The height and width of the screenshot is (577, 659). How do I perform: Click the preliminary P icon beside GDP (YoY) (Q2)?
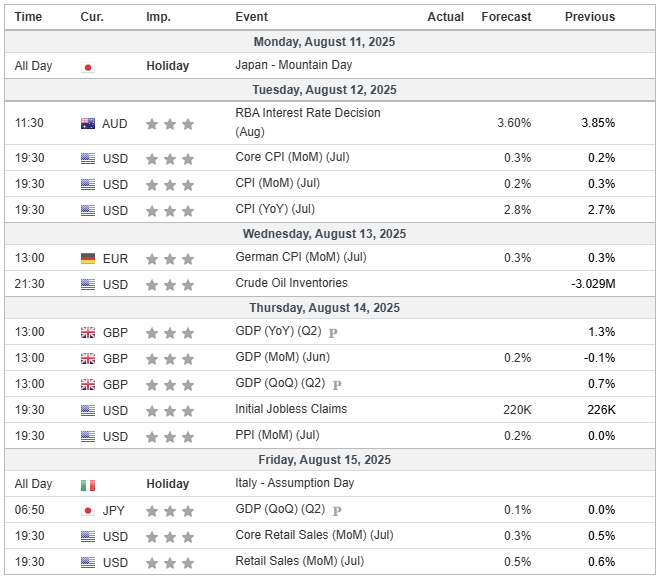coord(333,333)
